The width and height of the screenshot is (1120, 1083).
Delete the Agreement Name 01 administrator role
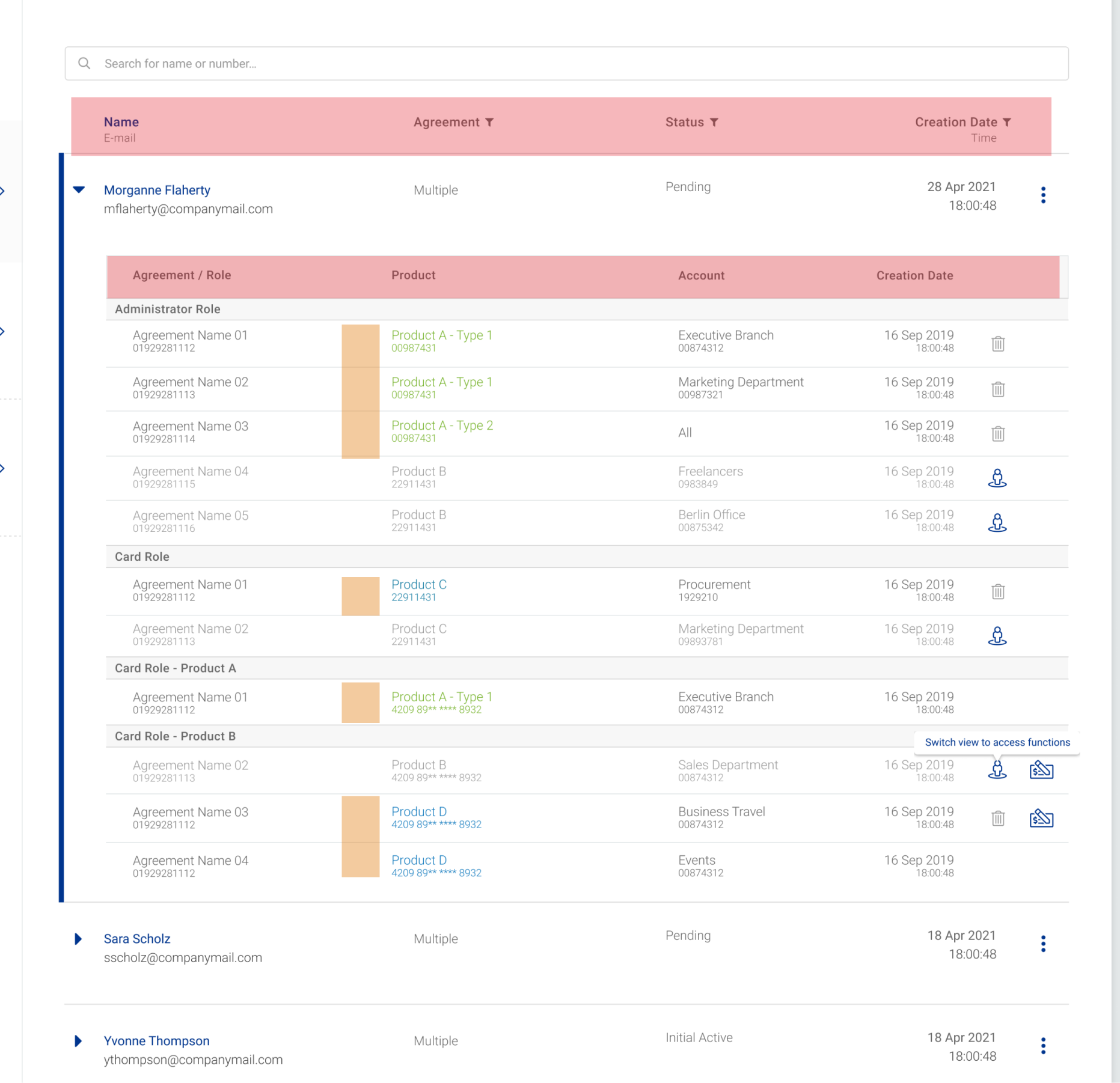click(997, 344)
